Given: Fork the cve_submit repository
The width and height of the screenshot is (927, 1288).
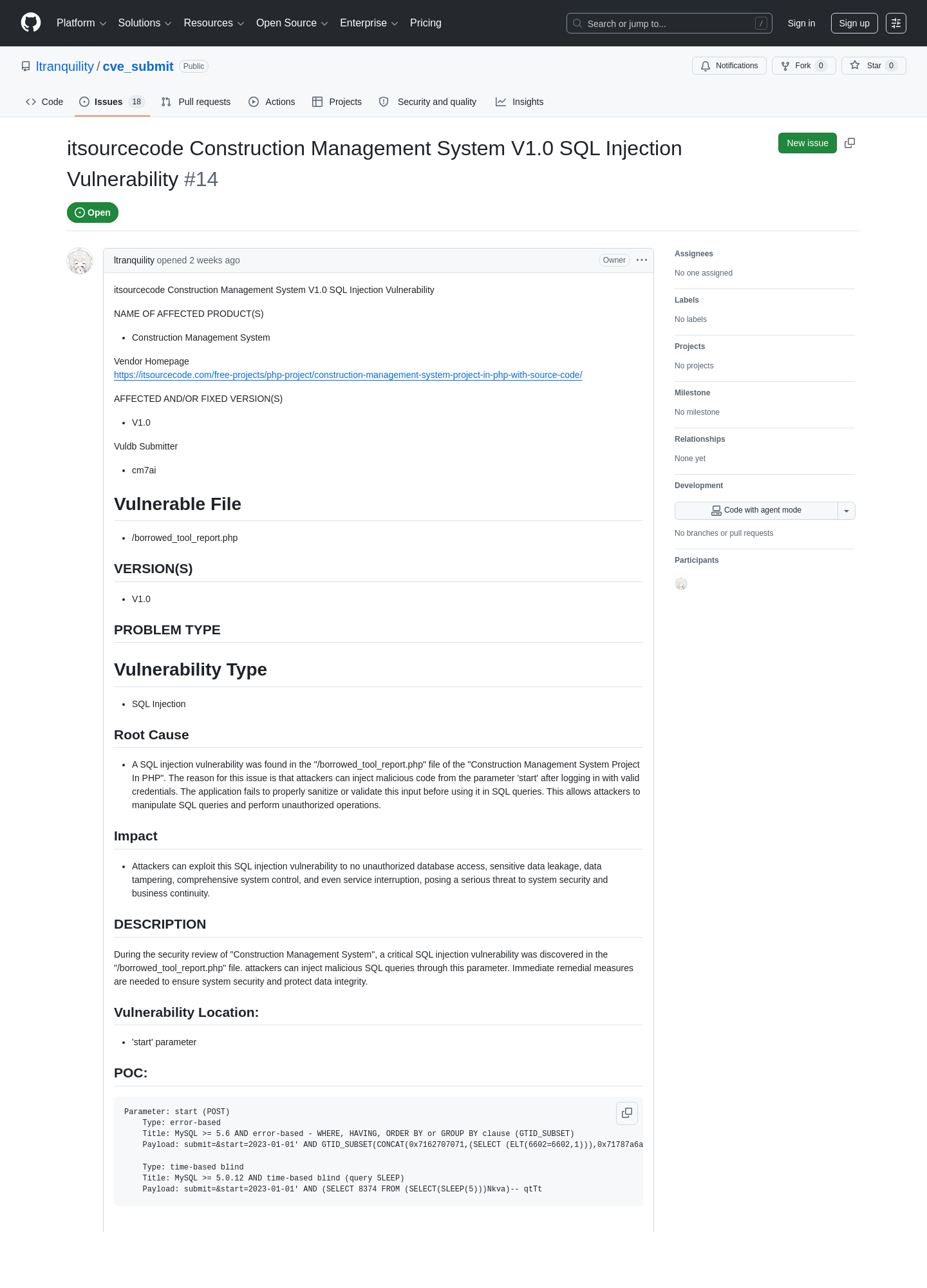Looking at the screenshot, I should coord(804,66).
